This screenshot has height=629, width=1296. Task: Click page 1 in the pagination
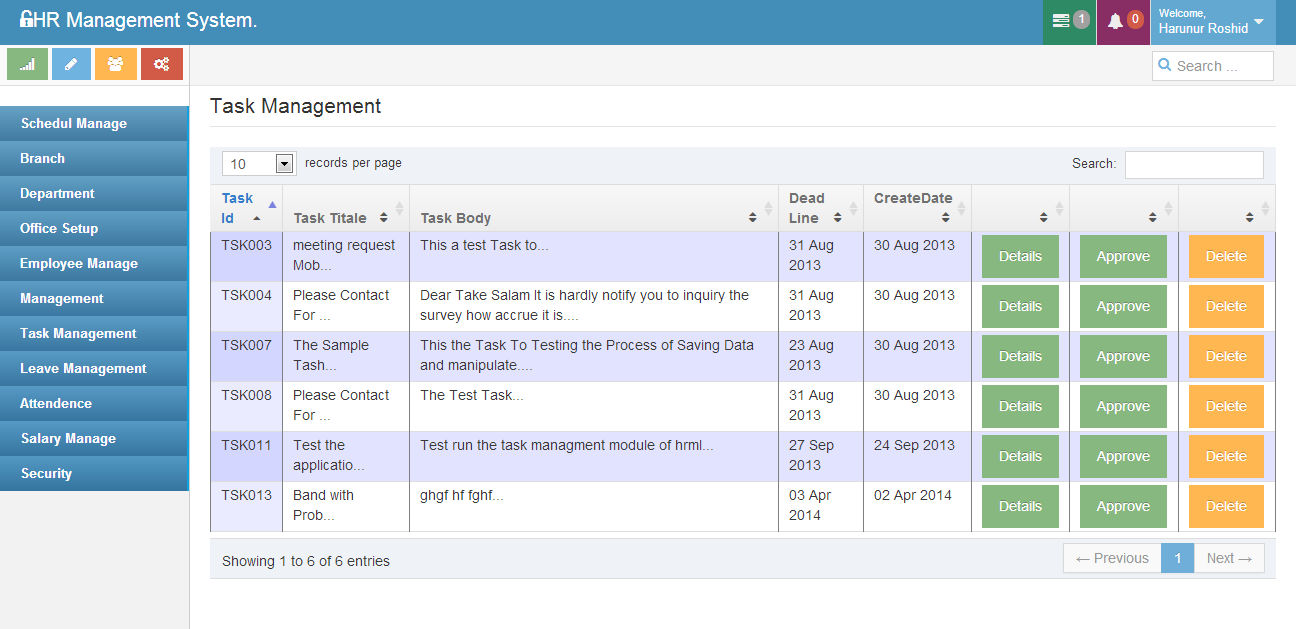point(1177,558)
